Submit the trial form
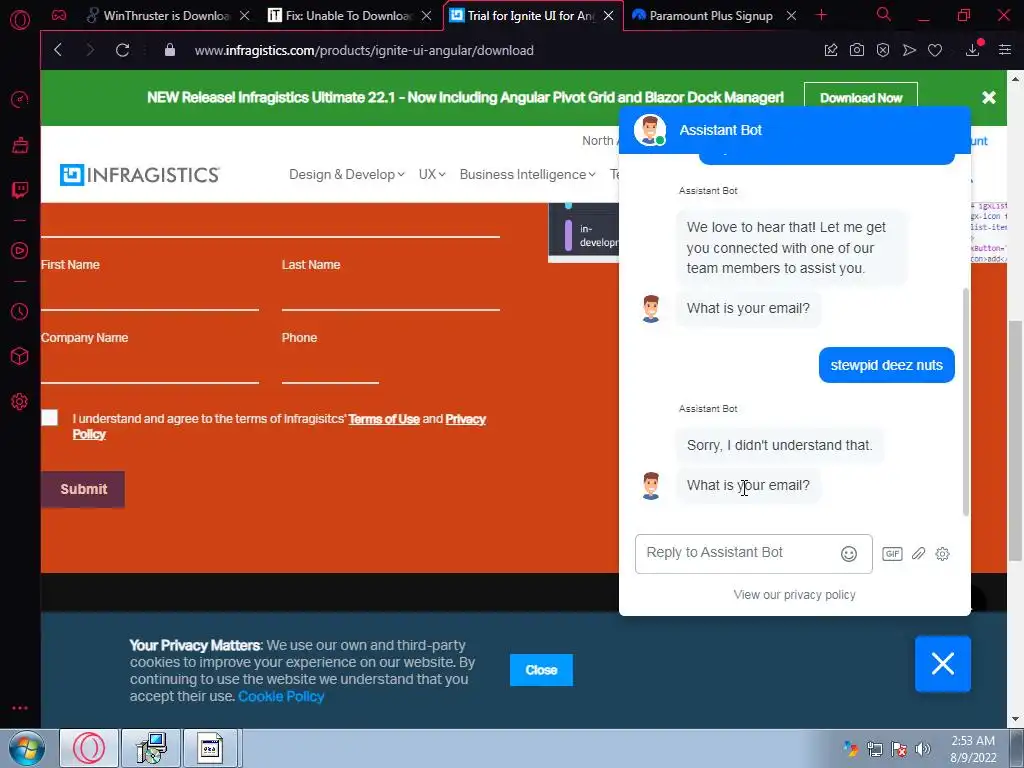The width and height of the screenshot is (1024, 768). (83, 489)
